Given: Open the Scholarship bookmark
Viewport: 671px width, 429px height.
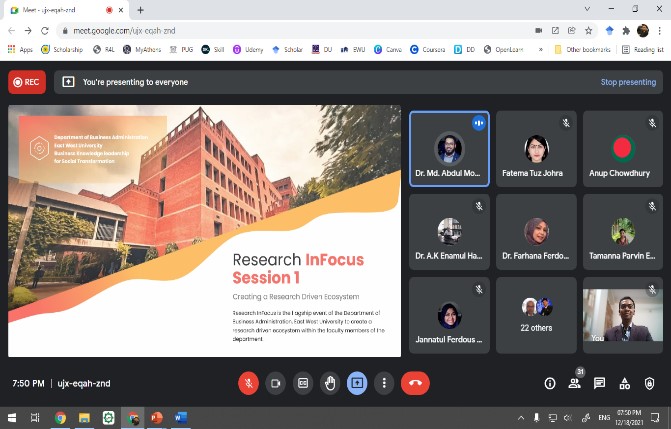Looking at the screenshot, I should pyautogui.click(x=62, y=50).
